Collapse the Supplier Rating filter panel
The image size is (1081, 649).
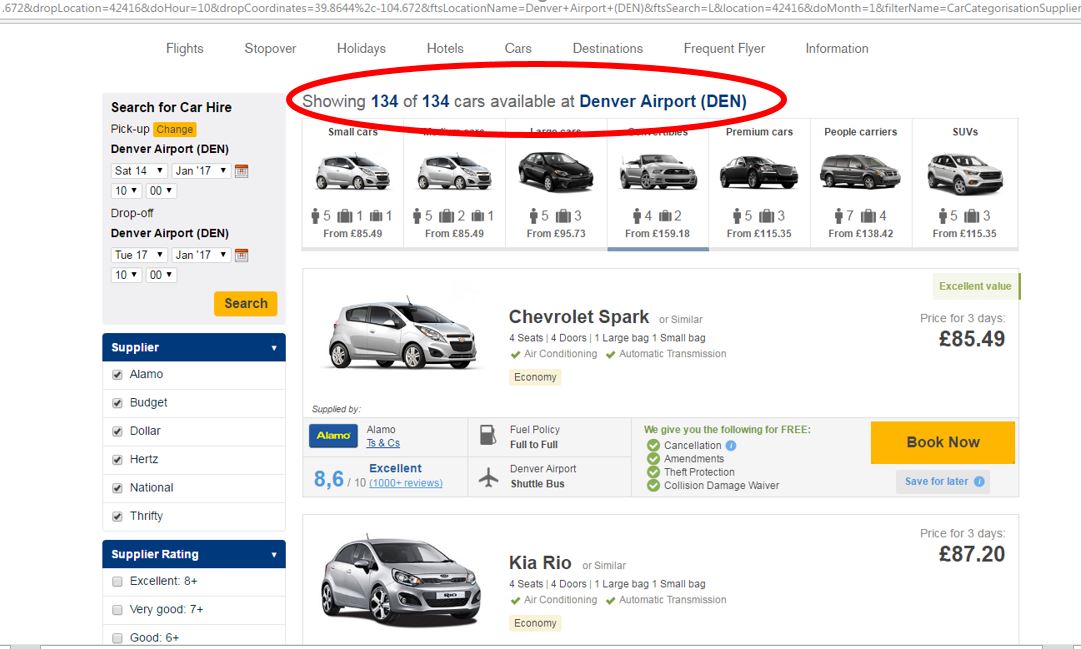[194, 555]
